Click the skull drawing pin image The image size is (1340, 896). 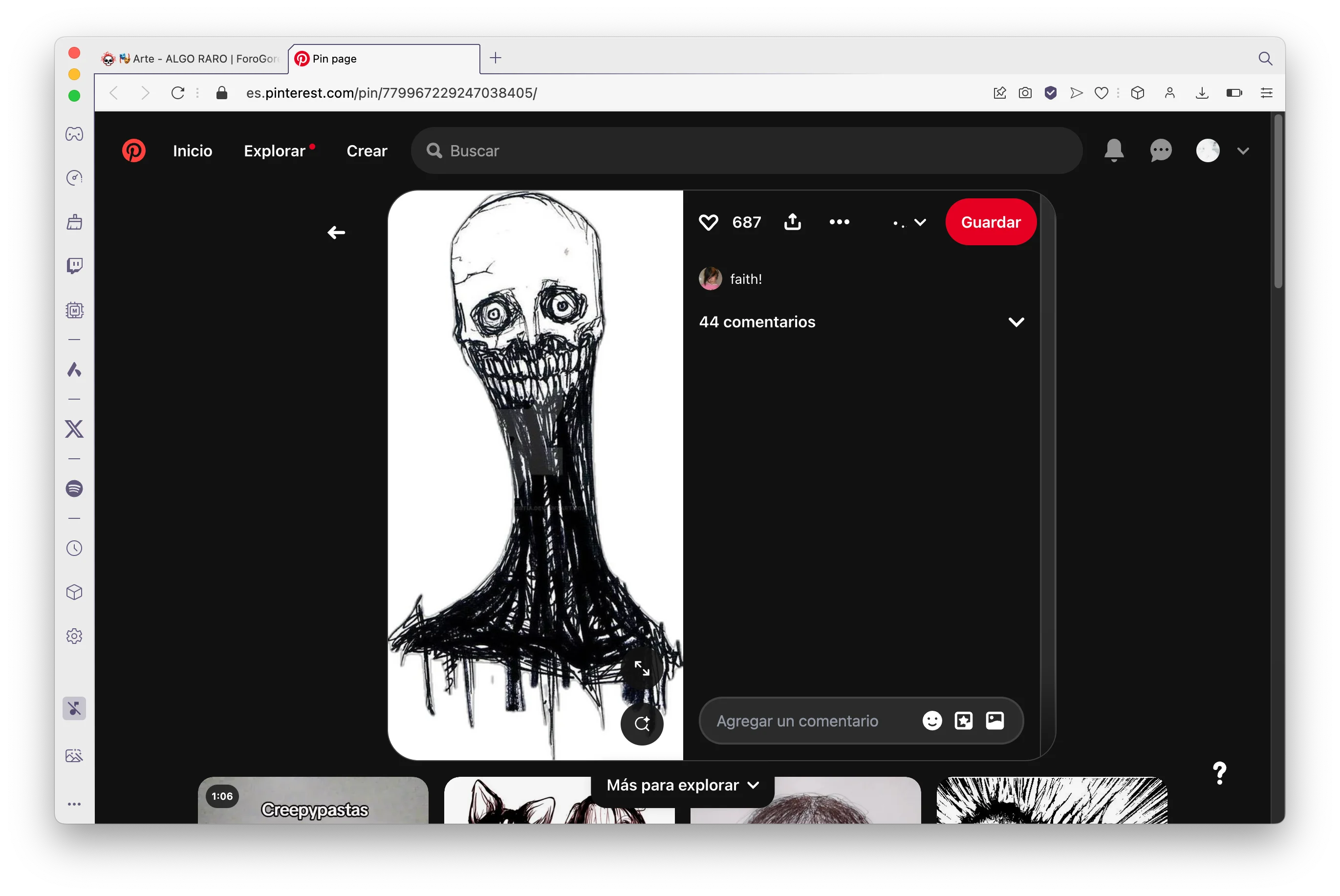(x=535, y=474)
